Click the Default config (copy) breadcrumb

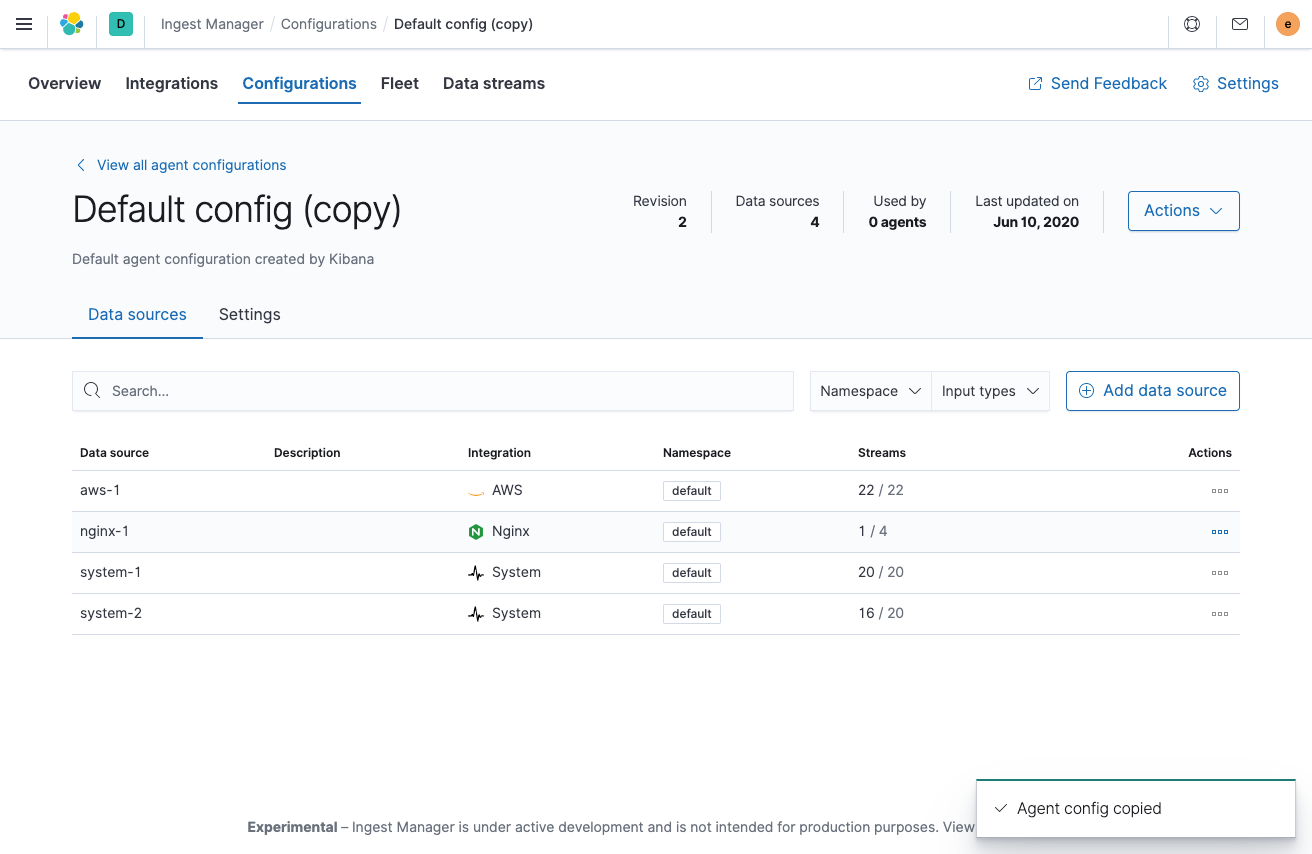463,24
